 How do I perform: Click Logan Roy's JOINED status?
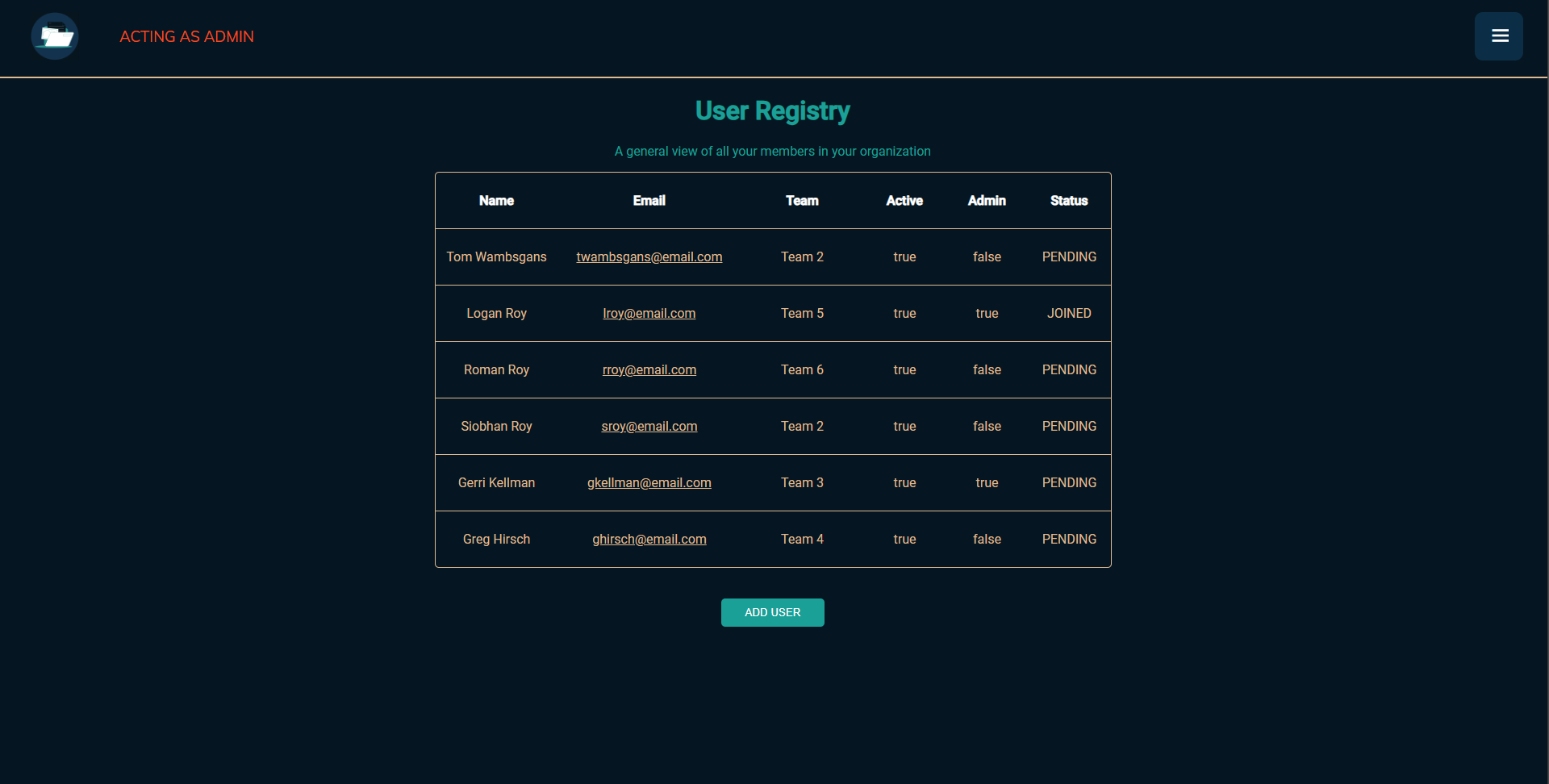coord(1068,313)
